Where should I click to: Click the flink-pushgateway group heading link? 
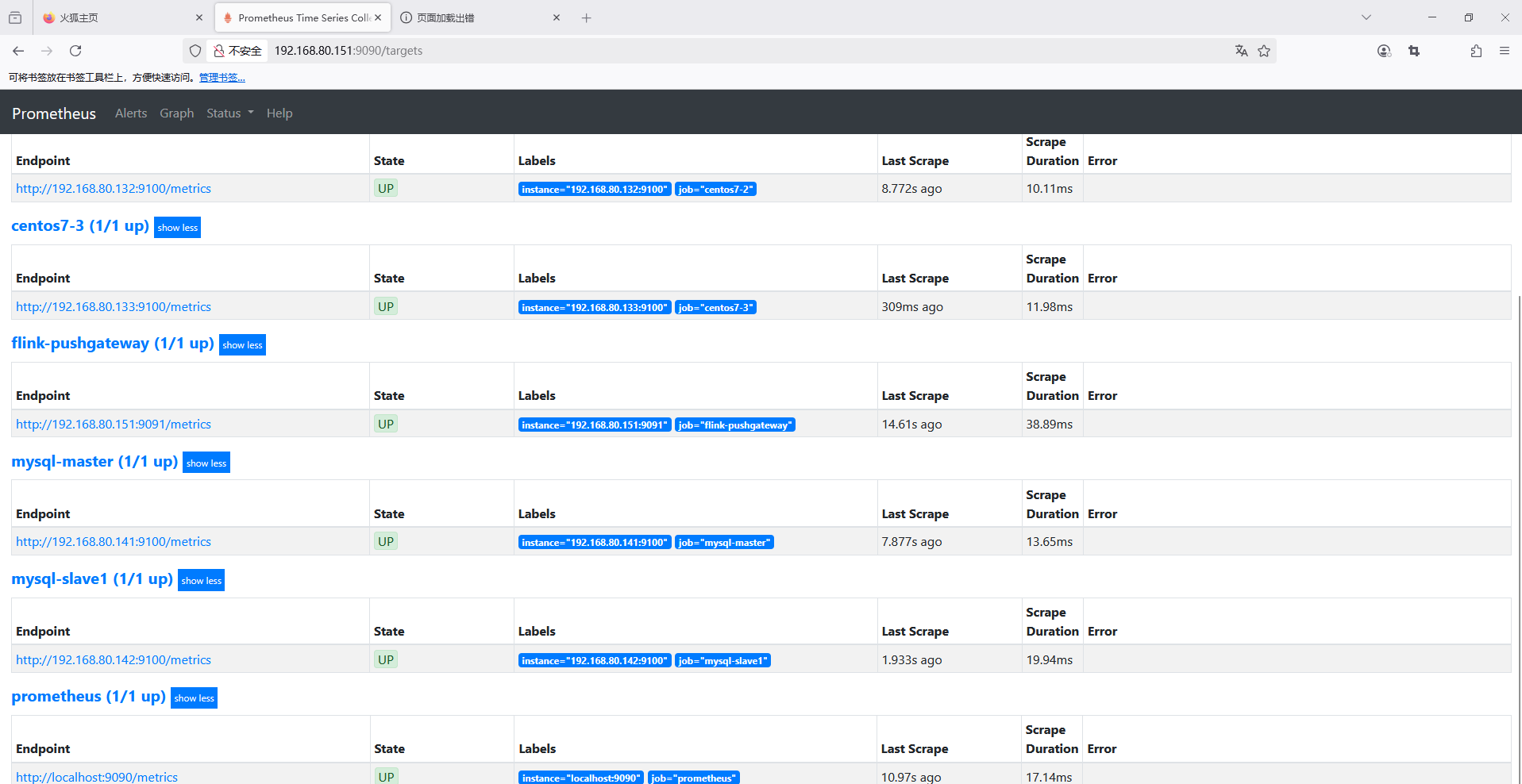113,344
